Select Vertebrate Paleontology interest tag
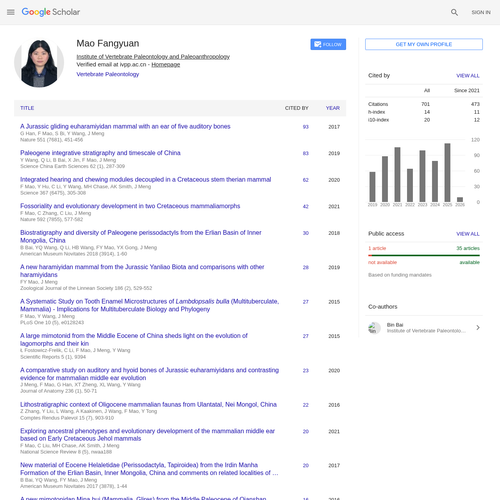 (108, 74)
